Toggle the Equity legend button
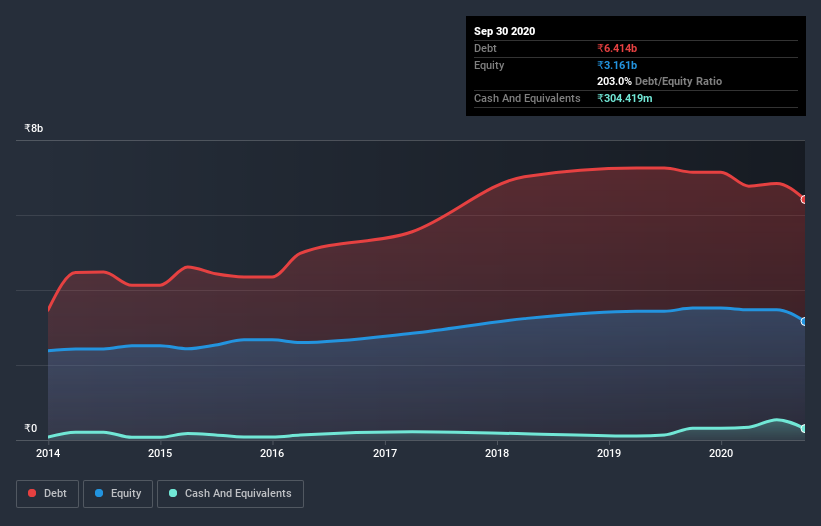Viewport: 821px width, 526px height. [x=118, y=494]
